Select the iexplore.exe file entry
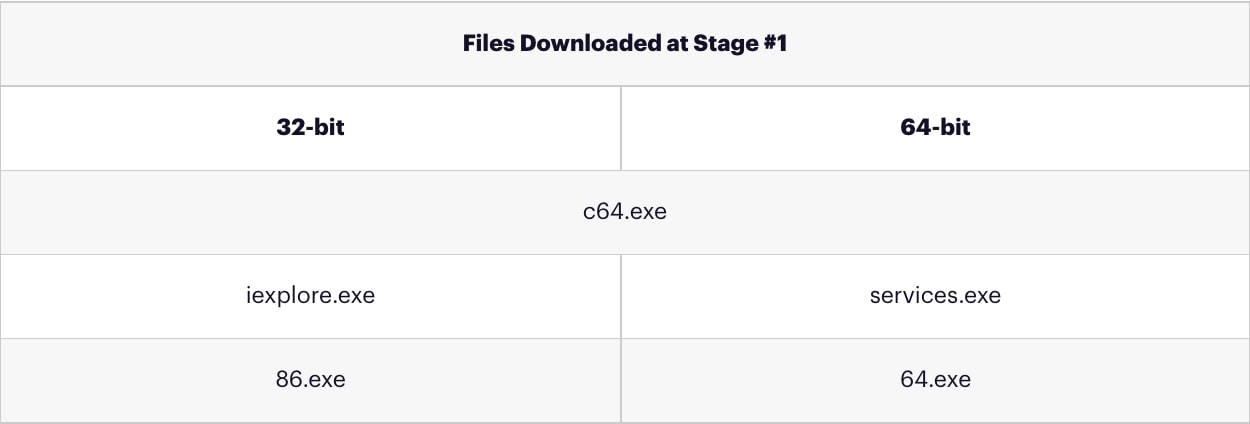This screenshot has height=424, width=1250. point(310,296)
